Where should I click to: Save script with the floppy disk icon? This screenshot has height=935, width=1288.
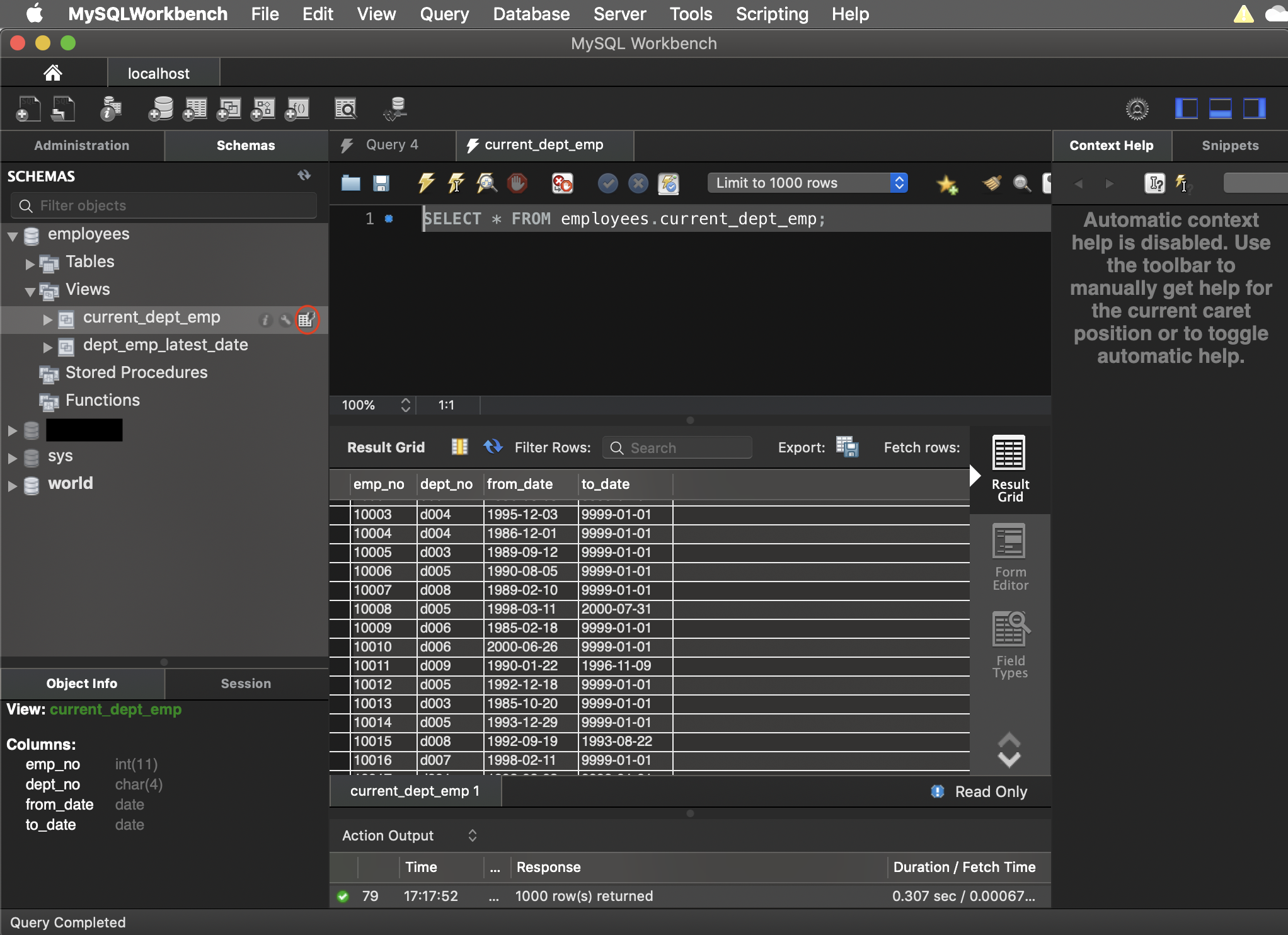click(381, 183)
